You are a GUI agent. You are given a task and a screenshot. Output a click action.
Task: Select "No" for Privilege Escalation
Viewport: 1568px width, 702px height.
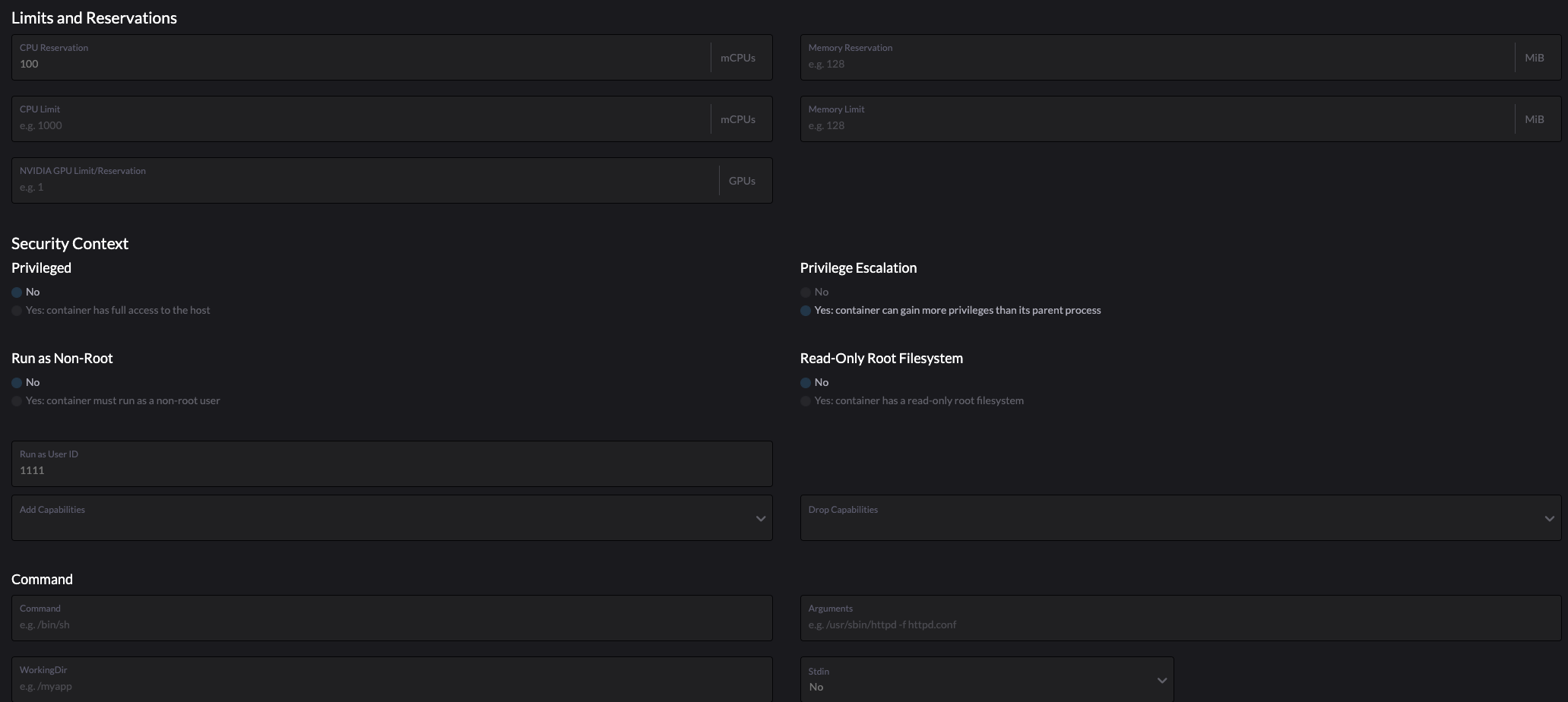tap(805, 292)
